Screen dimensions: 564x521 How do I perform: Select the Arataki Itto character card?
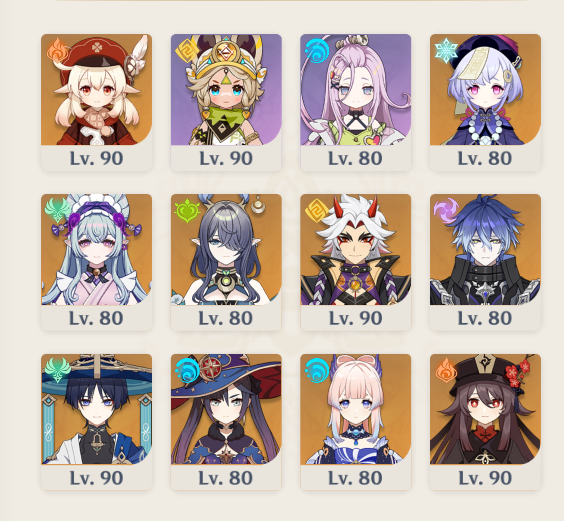click(x=356, y=262)
